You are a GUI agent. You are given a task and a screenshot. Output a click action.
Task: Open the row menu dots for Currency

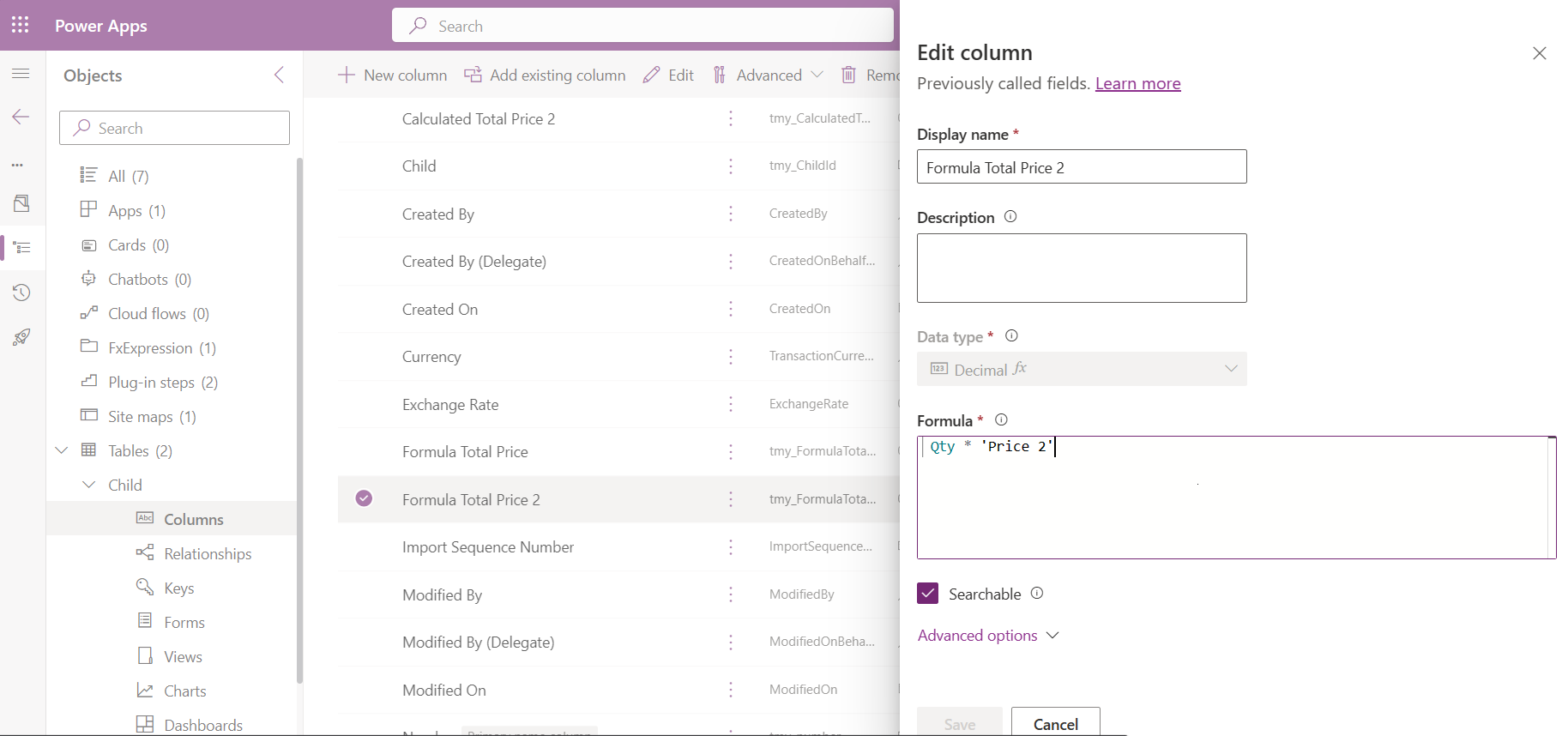(x=731, y=356)
